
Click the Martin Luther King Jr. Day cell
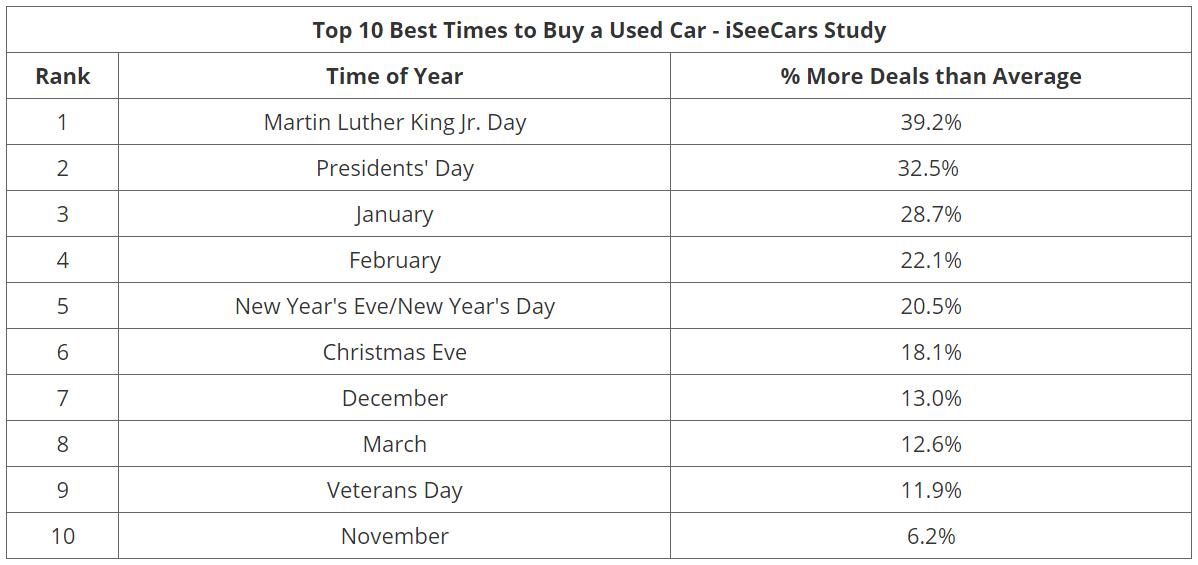(394, 122)
